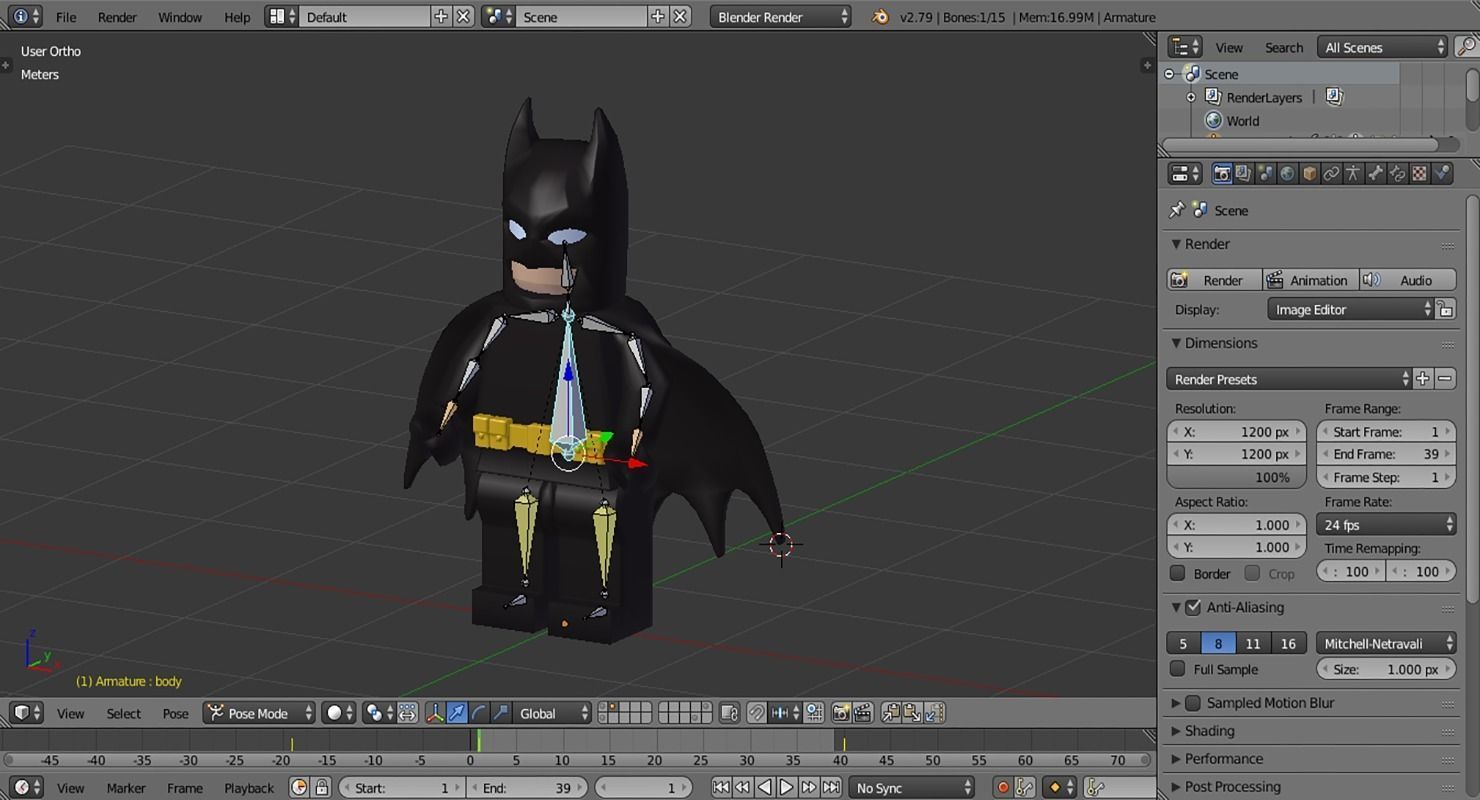Jump to the start frame of the timeline
The width and height of the screenshot is (1480, 800).
pyautogui.click(x=721, y=788)
